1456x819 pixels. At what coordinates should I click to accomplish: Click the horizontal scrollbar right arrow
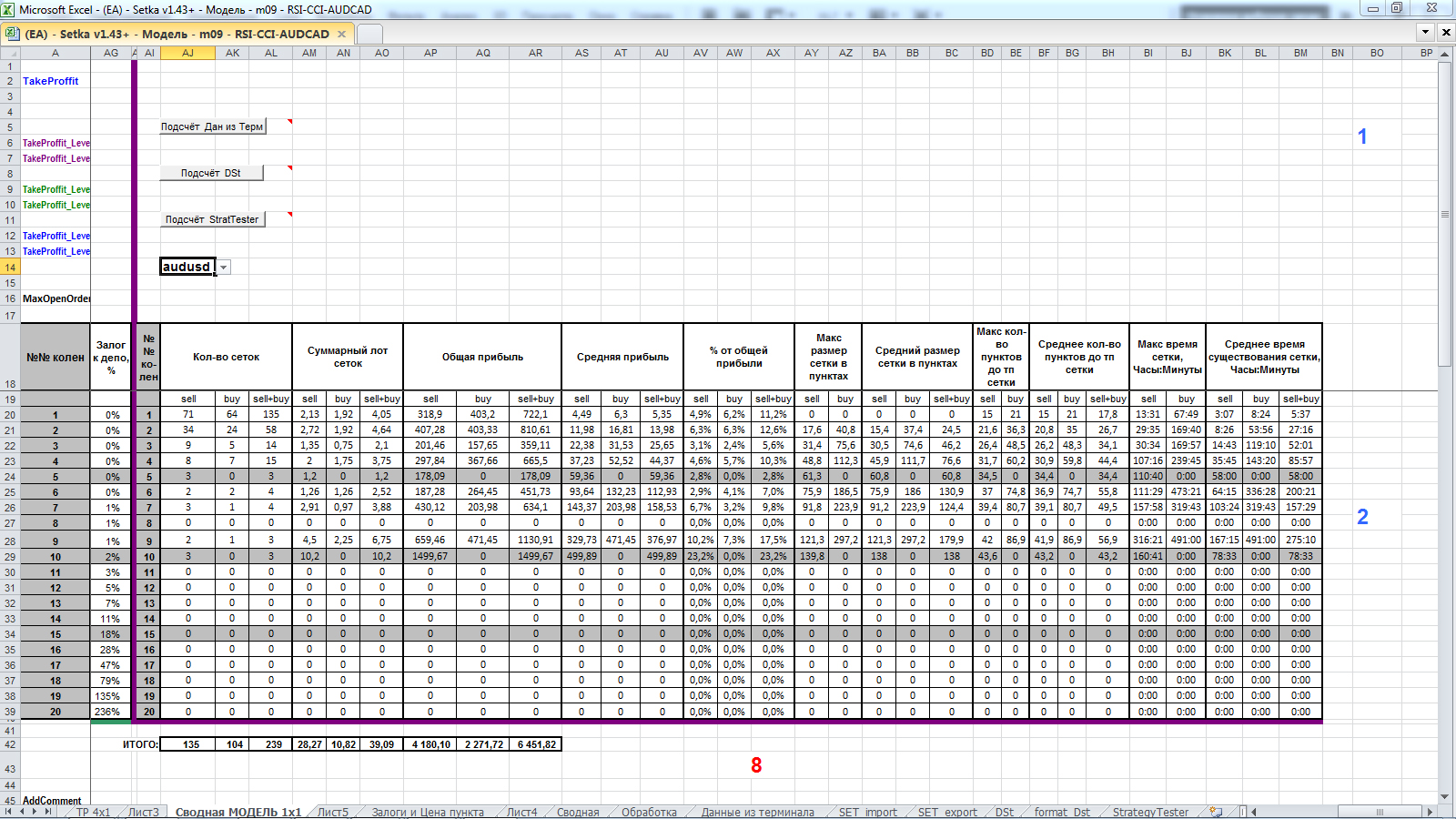pos(1430,812)
